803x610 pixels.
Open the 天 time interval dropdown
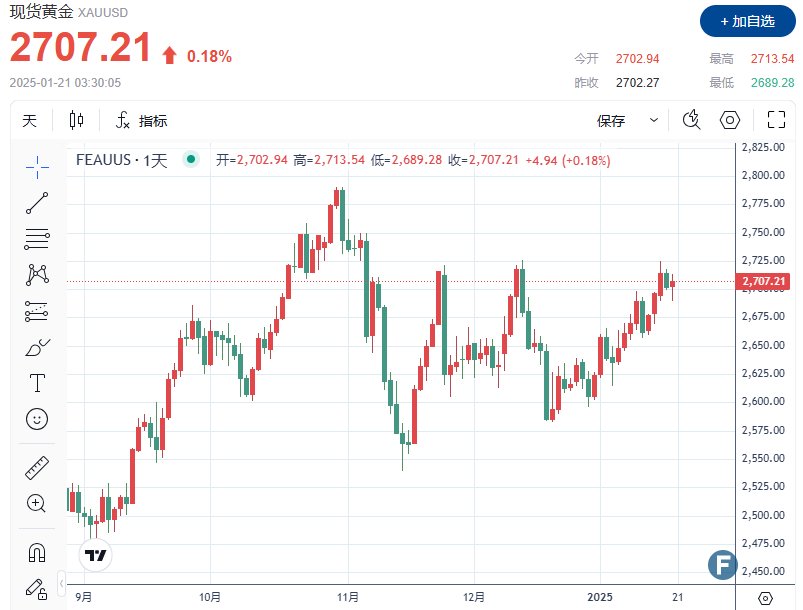tap(30, 121)
